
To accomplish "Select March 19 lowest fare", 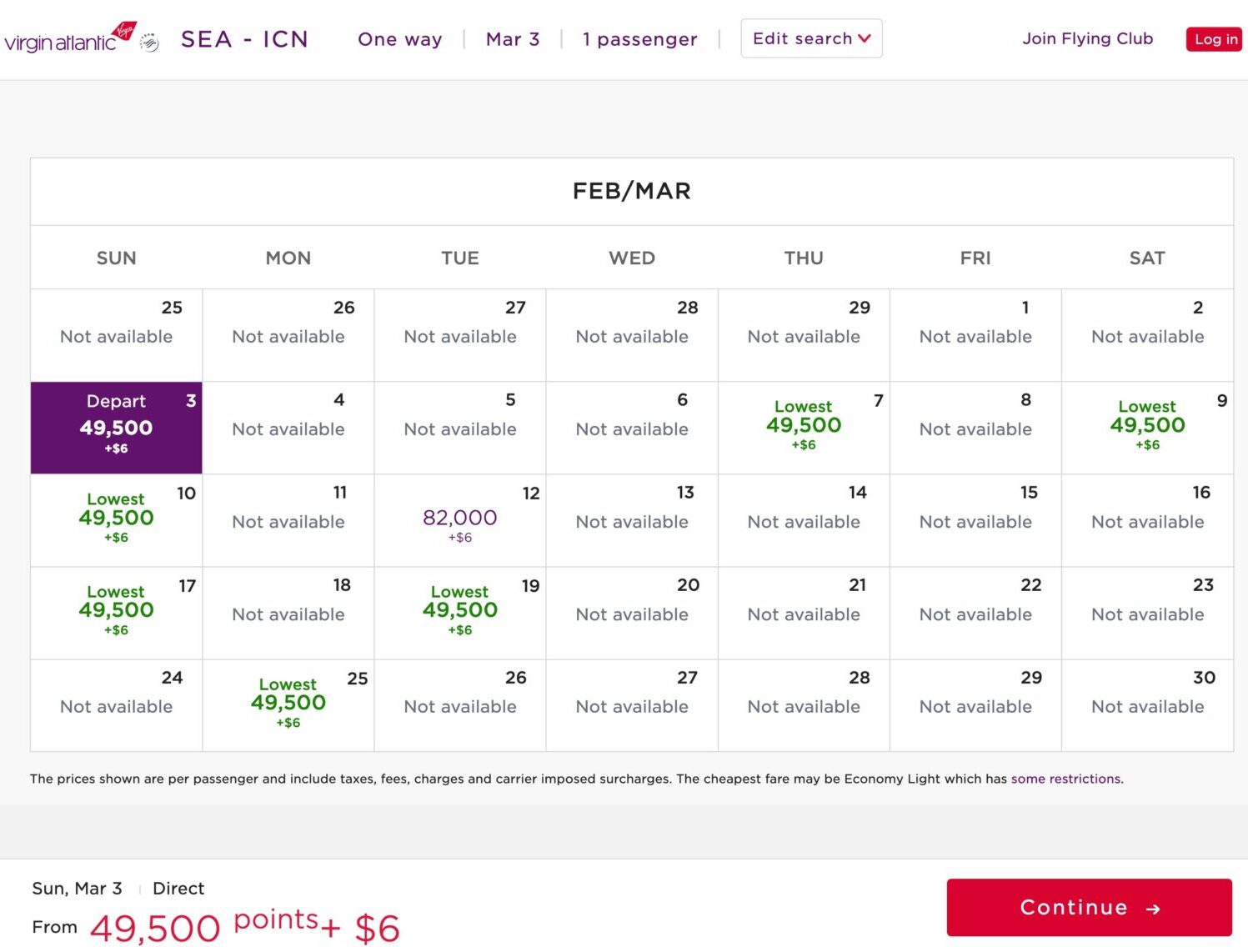I will click(460, 612).
